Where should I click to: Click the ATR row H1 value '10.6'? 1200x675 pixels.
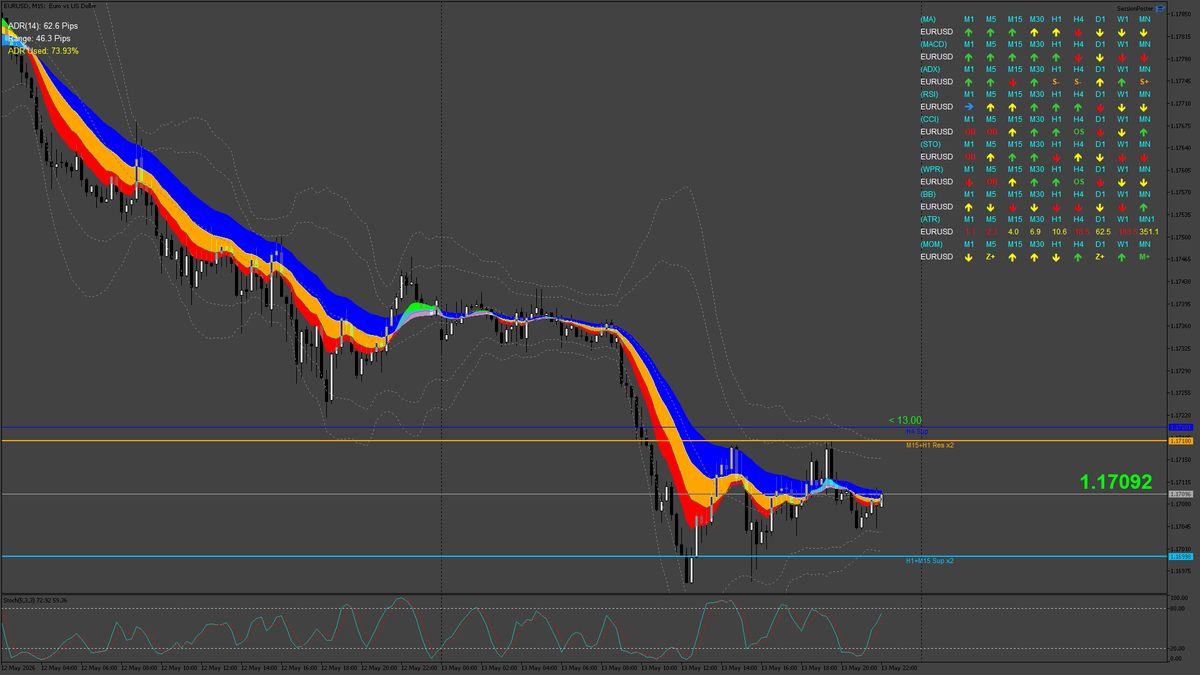pos(1059,231)
